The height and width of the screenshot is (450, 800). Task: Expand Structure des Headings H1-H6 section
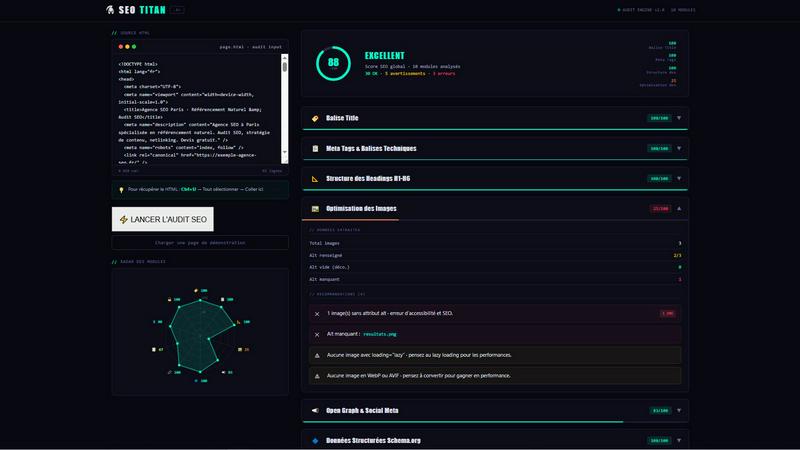point(679,179)
